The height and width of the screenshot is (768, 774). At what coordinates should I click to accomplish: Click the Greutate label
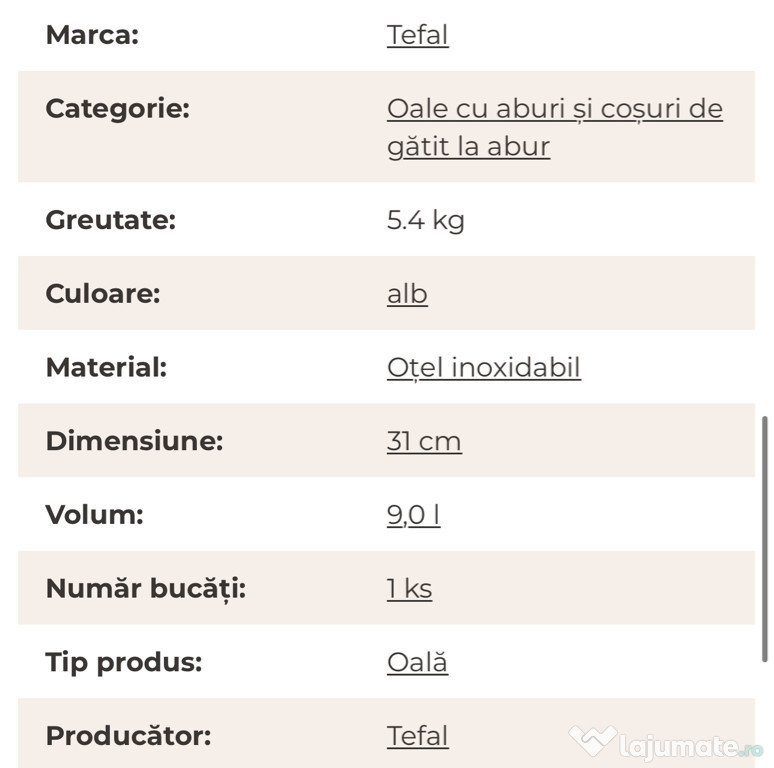coord(111,220)
